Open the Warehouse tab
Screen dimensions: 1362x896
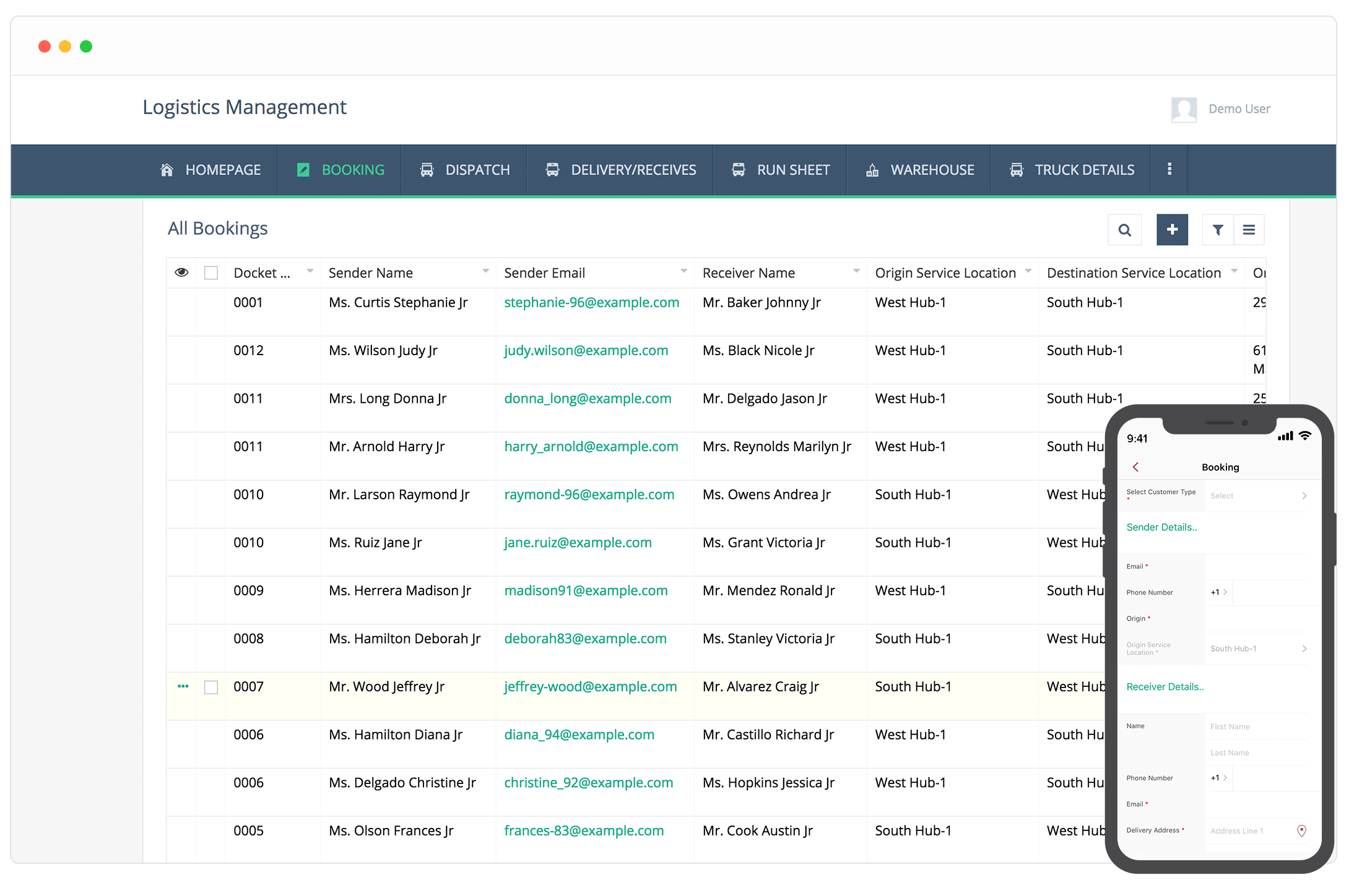pyautogui.click(x=919, y=170)
